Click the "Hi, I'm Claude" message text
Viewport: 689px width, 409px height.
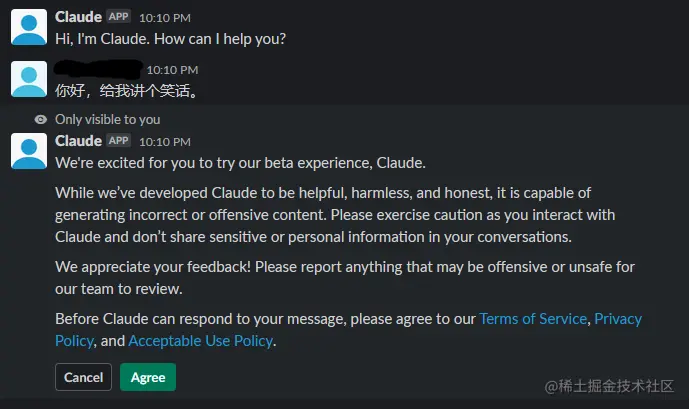[x=168, y=39]
